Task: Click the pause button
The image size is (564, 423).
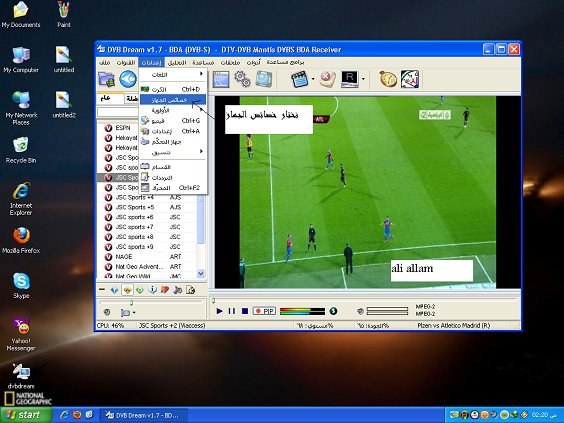Action: point(232,311)
